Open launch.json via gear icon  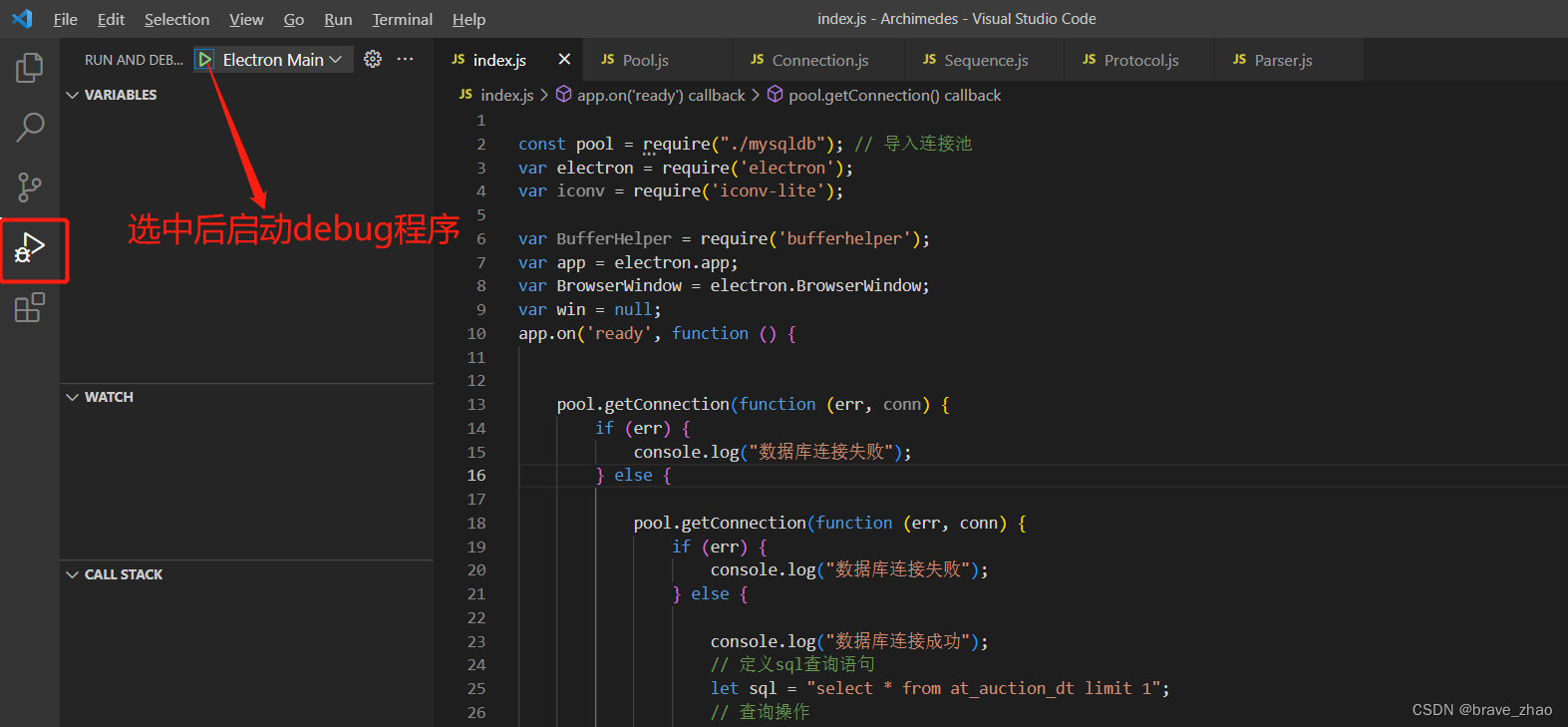pyautogui.click(x=373, y=59)
